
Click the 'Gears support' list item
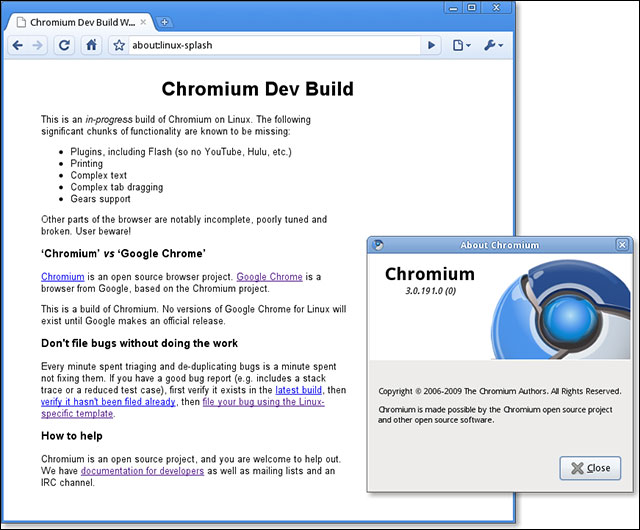click(100, 199)
